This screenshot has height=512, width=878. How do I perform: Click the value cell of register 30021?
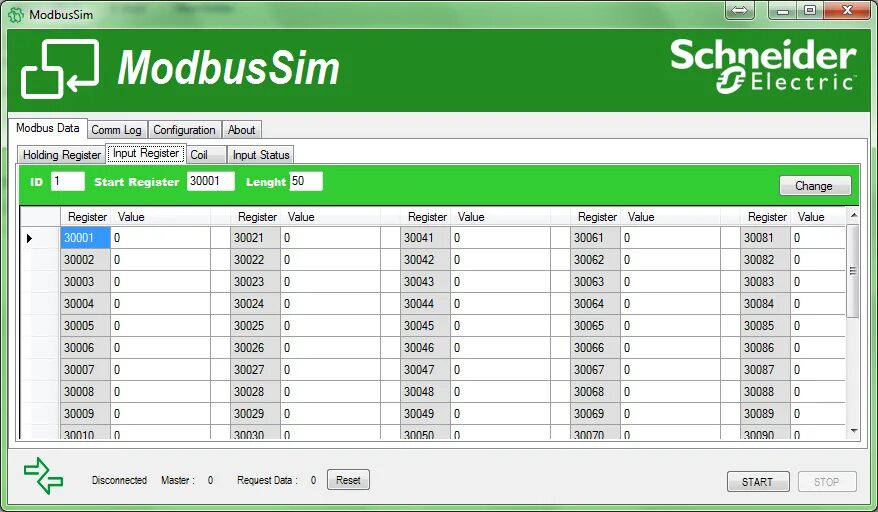click(330, 238)
